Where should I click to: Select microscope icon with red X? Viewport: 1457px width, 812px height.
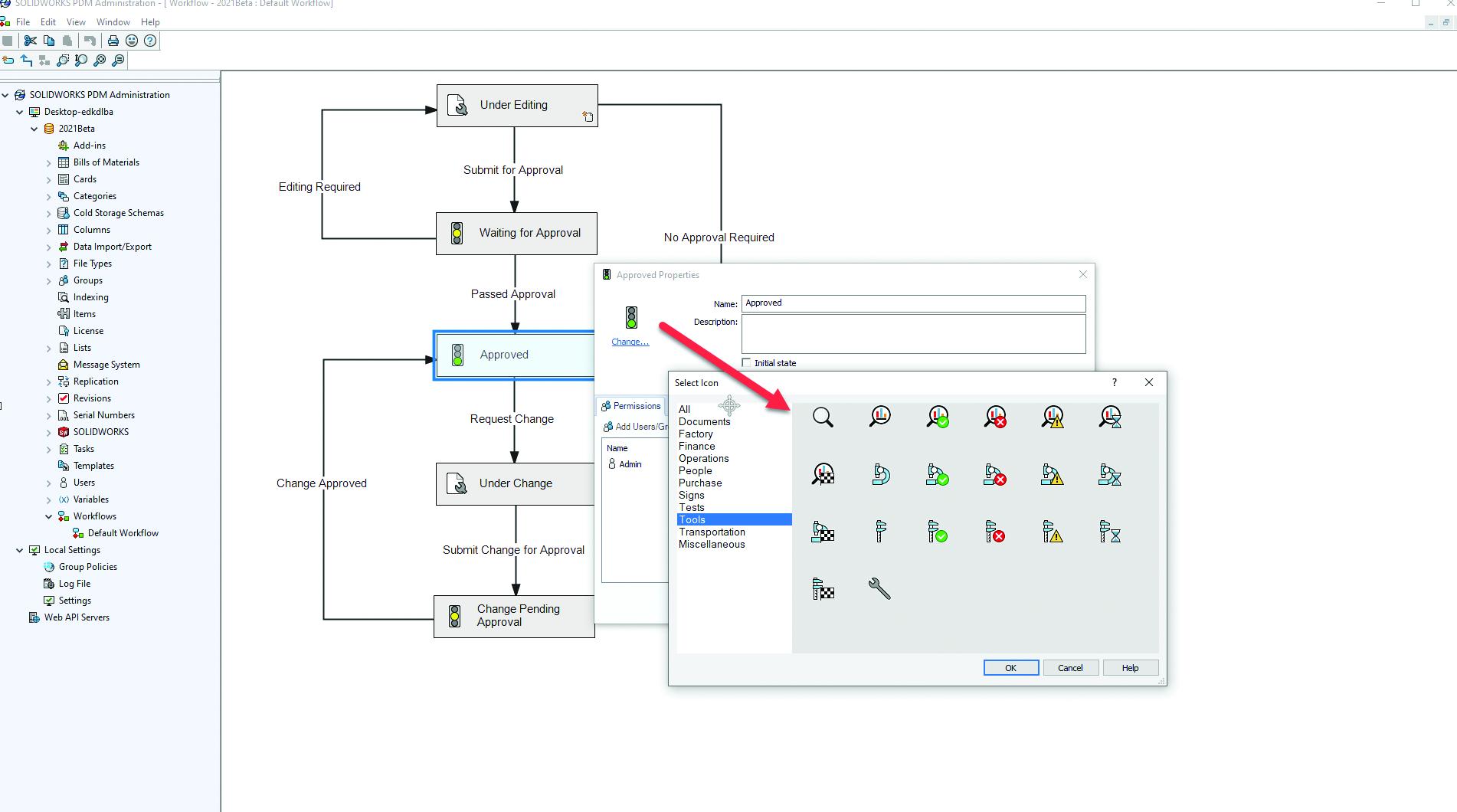[x=995, y=474]
